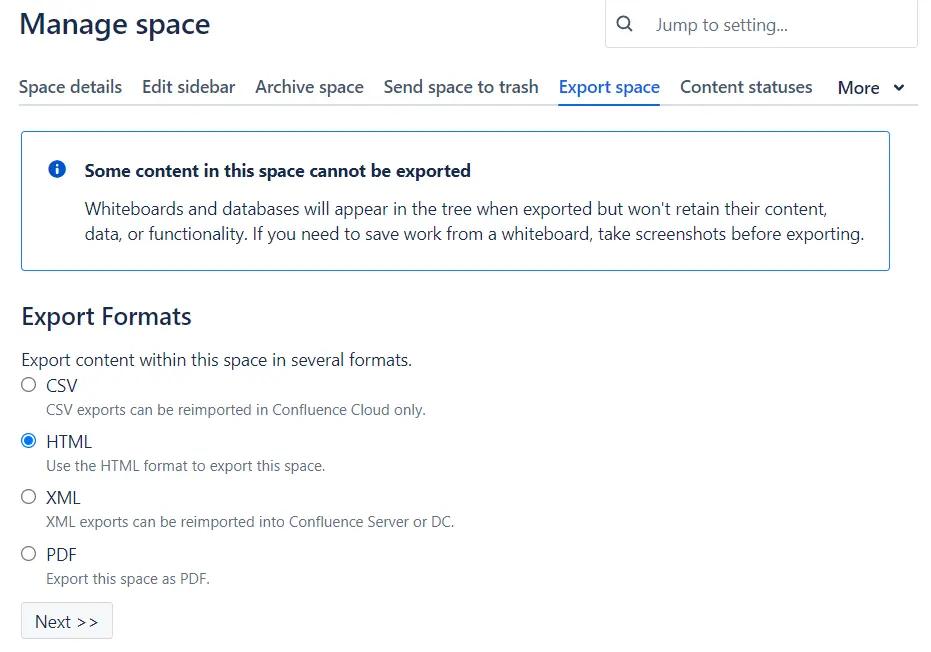This screenshot has width=931, height=652.
Task: Click the info icon in the notice banner
Action: pyautogui.click(x=57, y=169)
